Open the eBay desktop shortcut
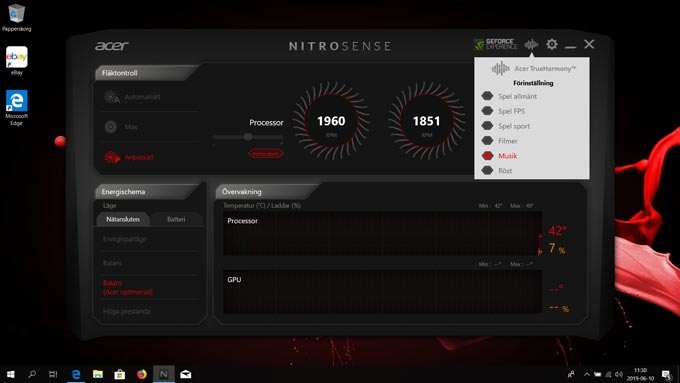This screenshot has height=383, width=680. [x=16, y=61]
